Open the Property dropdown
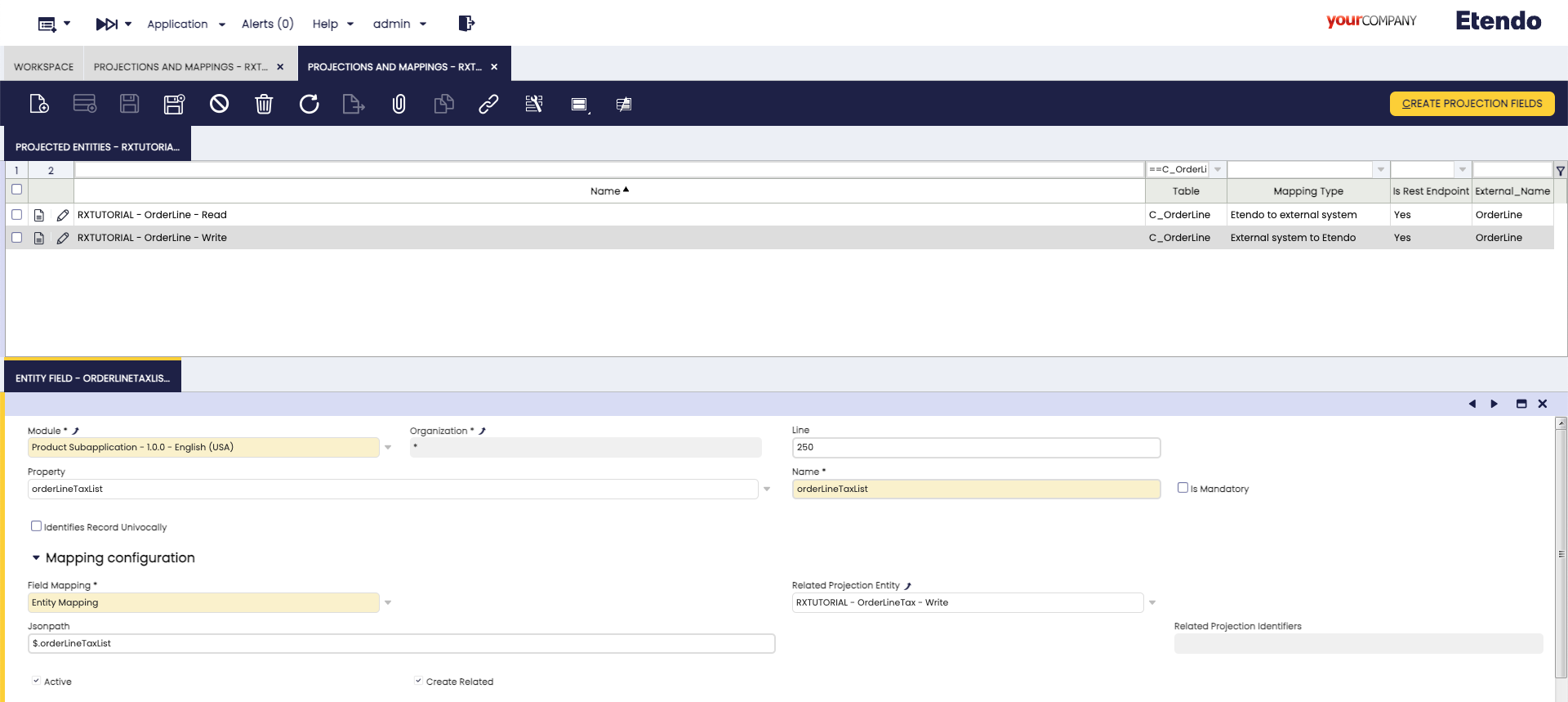 click(x=767, y=489)
